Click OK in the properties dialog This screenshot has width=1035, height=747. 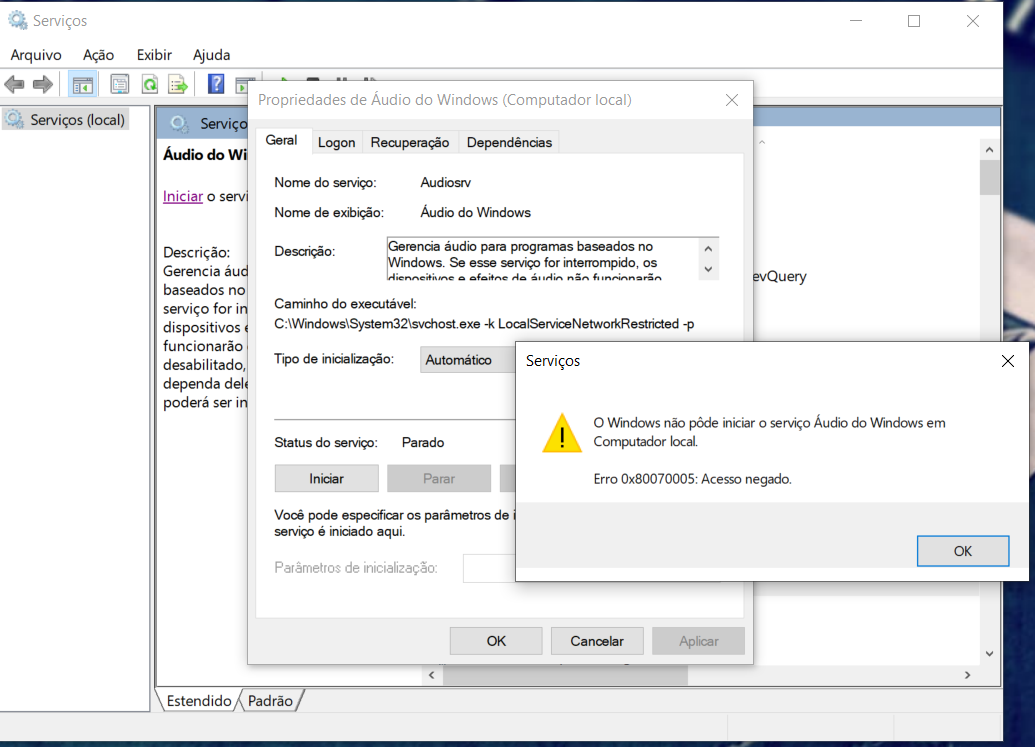pyautogui.click(x=496, y=641)
